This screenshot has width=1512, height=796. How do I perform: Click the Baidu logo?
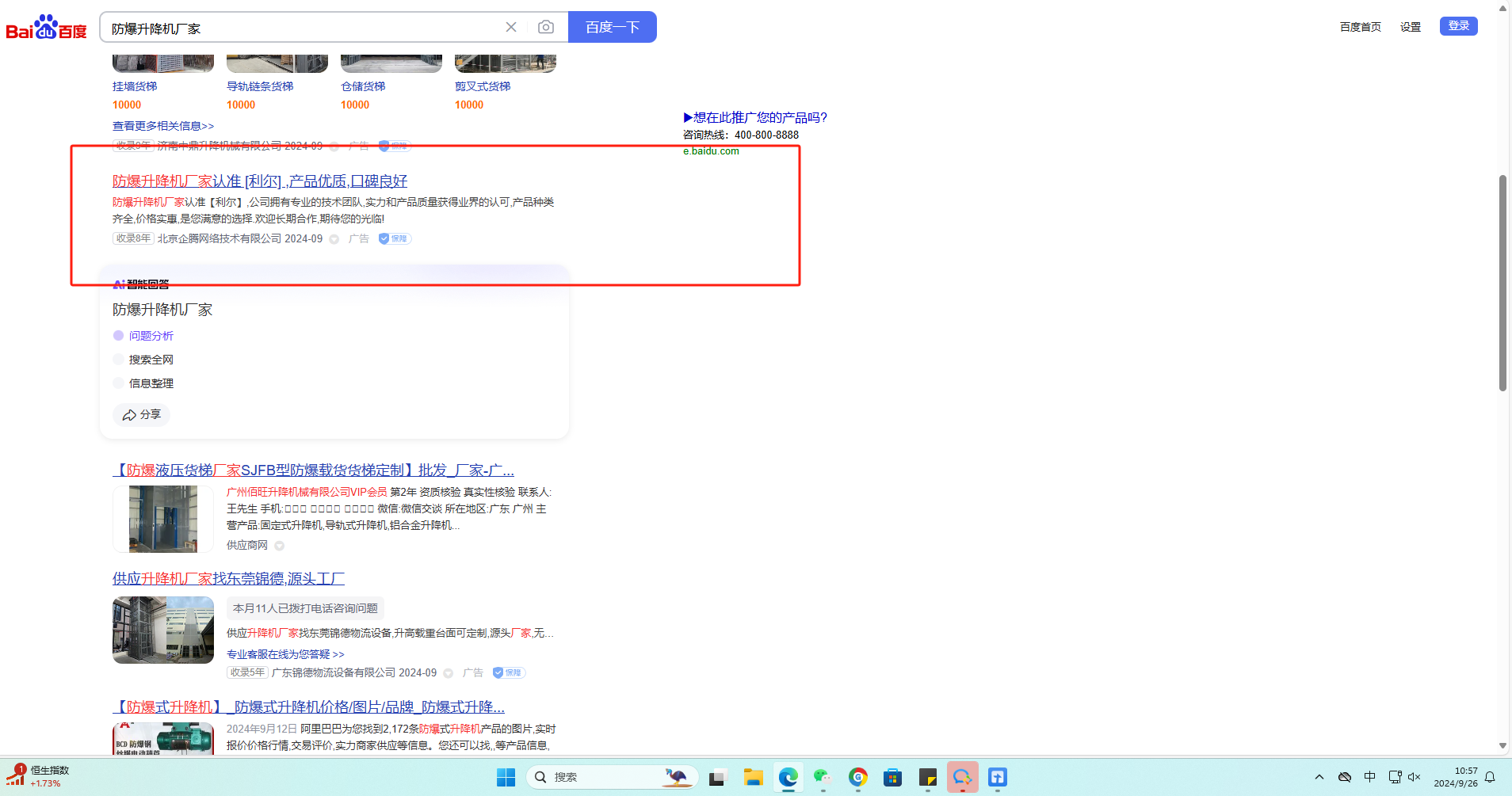(46, 27)
